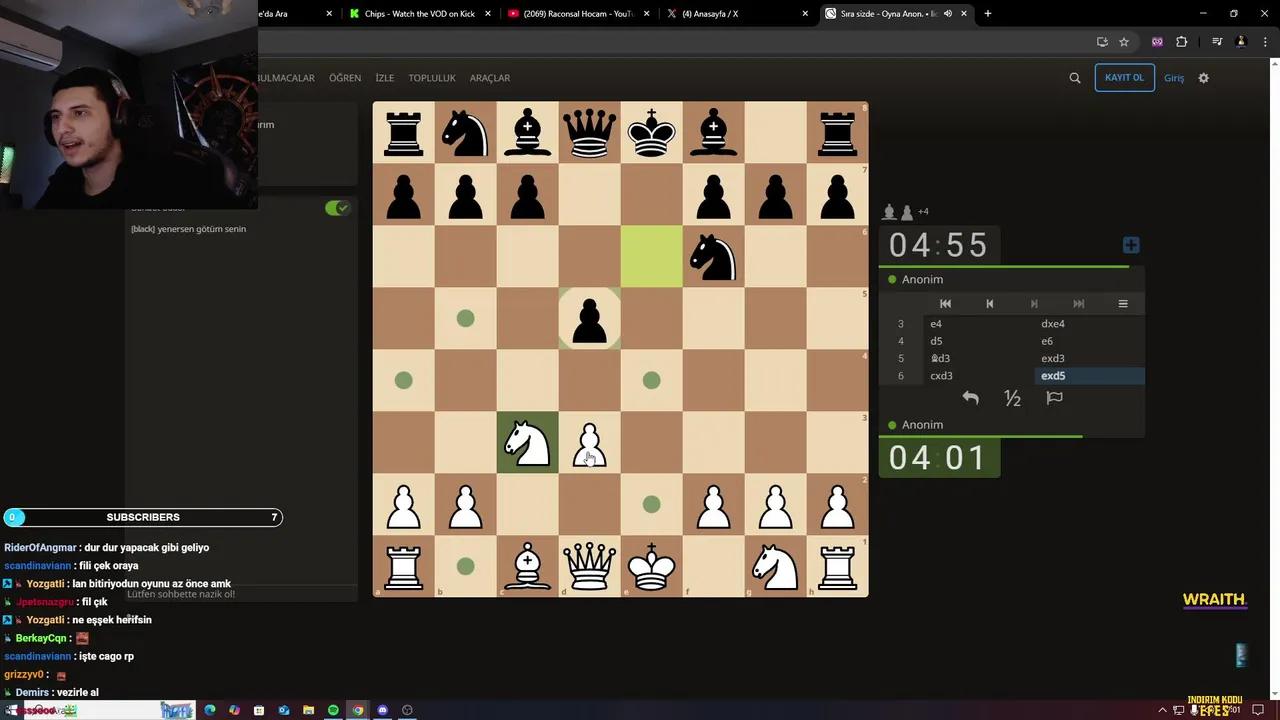This screenshot has height=720, width=1280.
Task: Open site preferences gear icon
Action: coord(1203,78)
